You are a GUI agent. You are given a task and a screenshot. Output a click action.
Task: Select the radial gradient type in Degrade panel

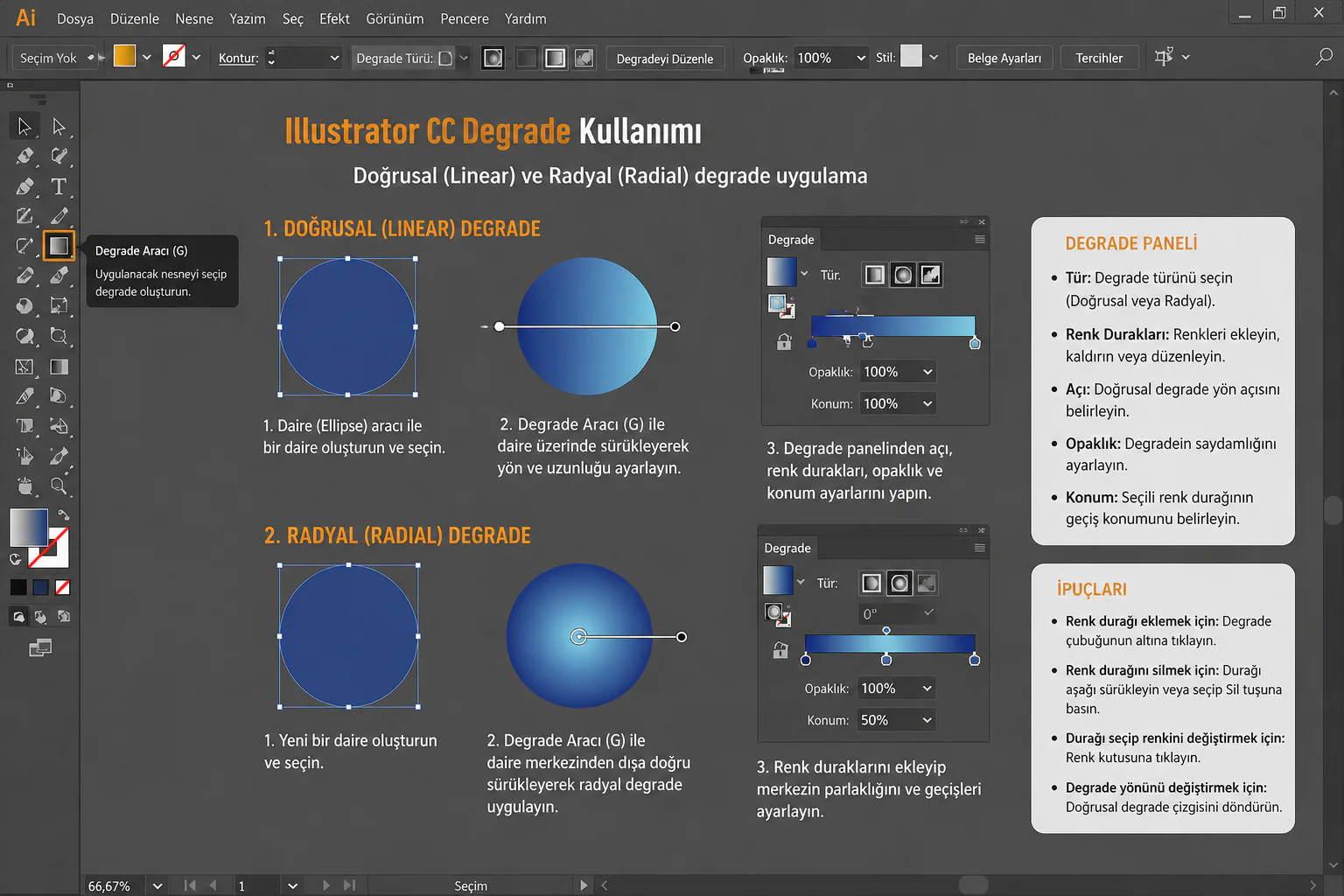(902, 274)
